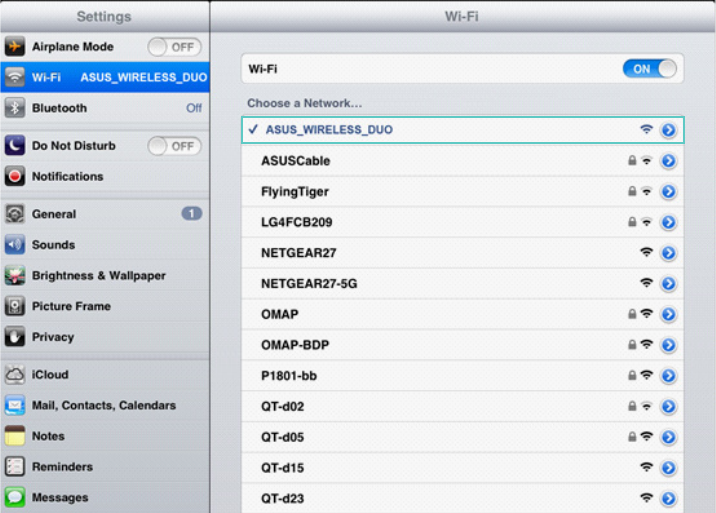Open details arrow for QT-d23
The height and width of the screenshot is (513, 716).
coord(669,498)
